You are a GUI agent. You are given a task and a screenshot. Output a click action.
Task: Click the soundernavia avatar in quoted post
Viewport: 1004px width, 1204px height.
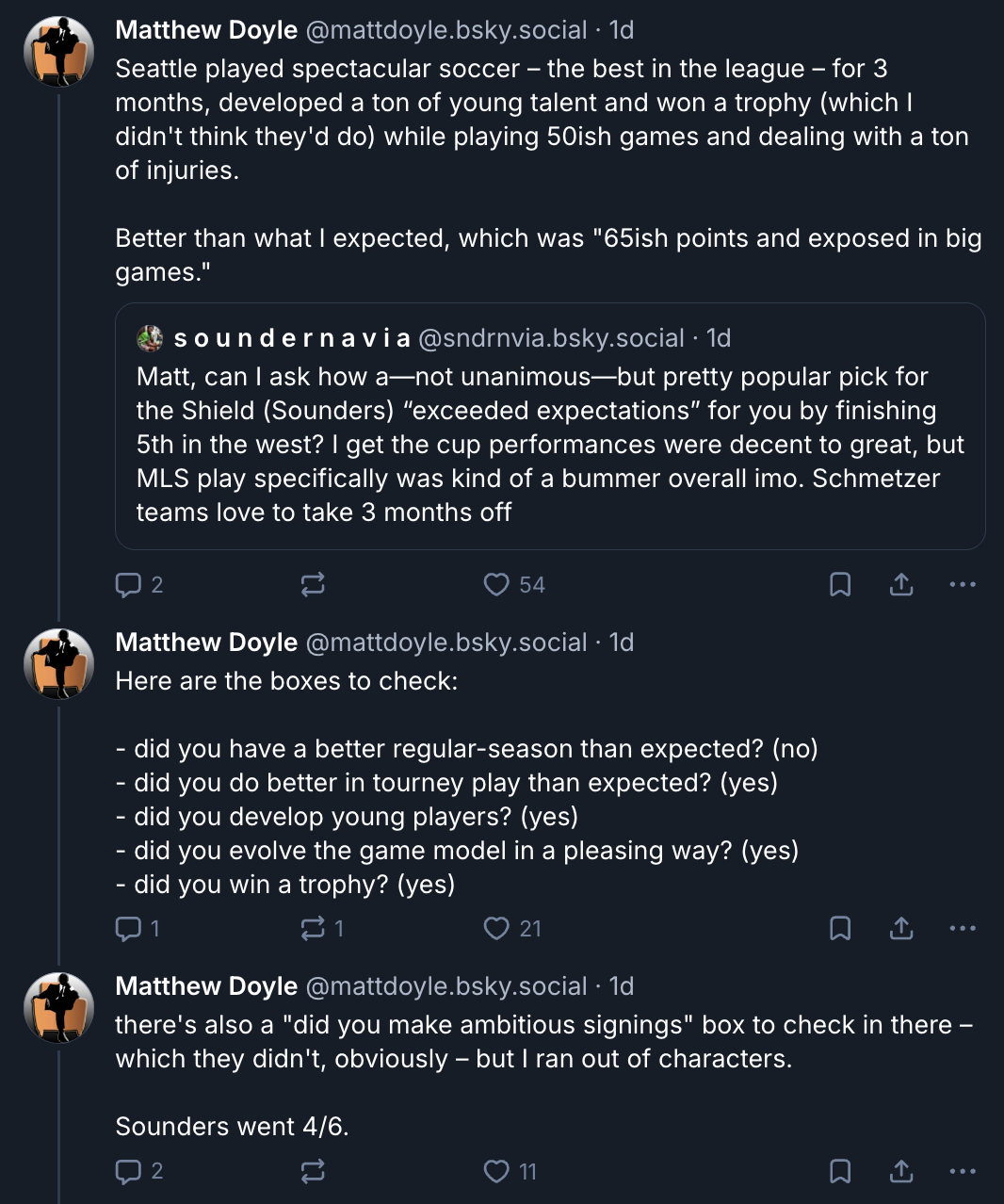point(150,338)
